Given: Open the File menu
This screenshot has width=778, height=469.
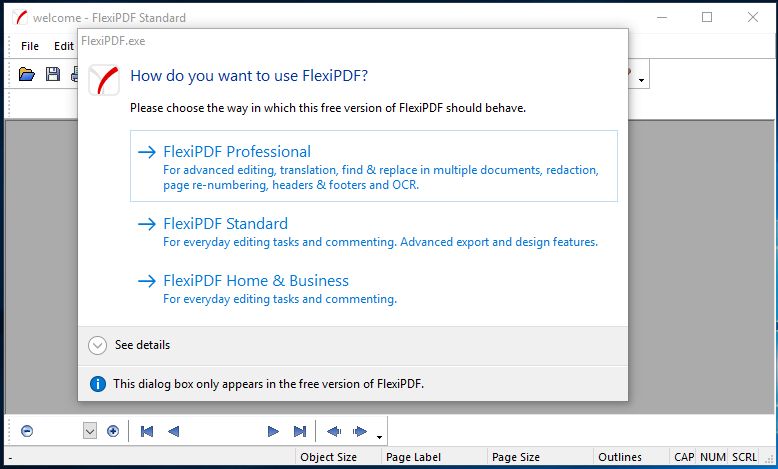Looking at the screenshot, I should coord(30,46).
